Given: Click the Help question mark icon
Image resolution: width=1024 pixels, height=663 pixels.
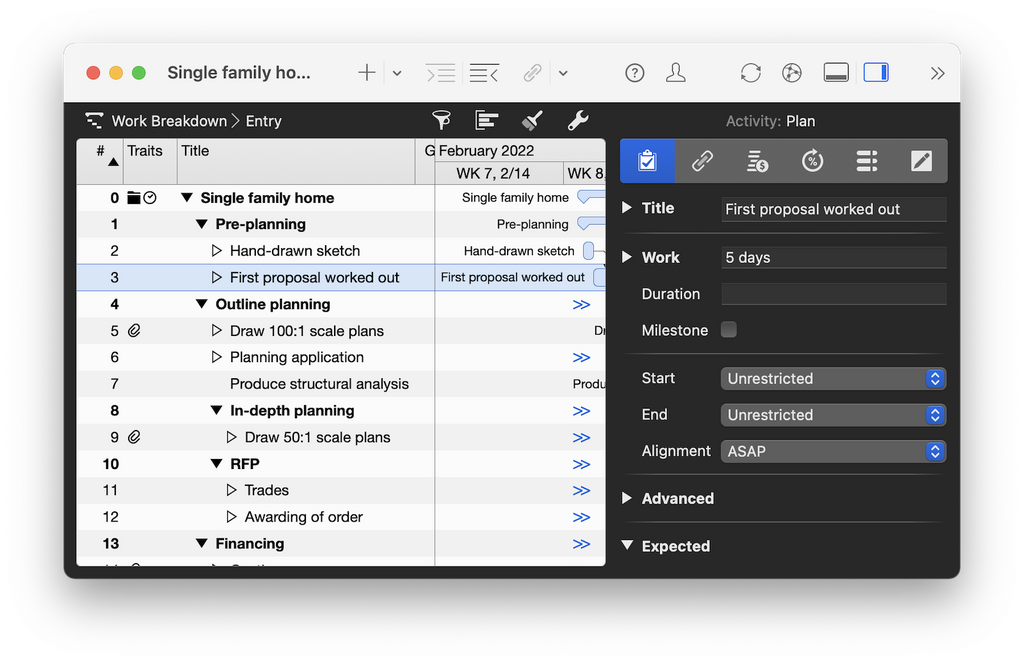Looking at the screenshot, I should [635, 73].
